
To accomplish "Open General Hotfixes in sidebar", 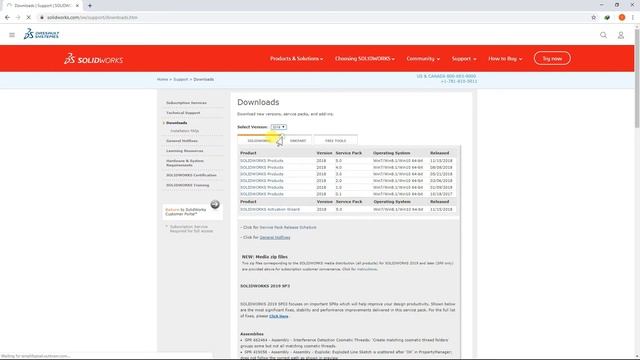I will 182,141.
